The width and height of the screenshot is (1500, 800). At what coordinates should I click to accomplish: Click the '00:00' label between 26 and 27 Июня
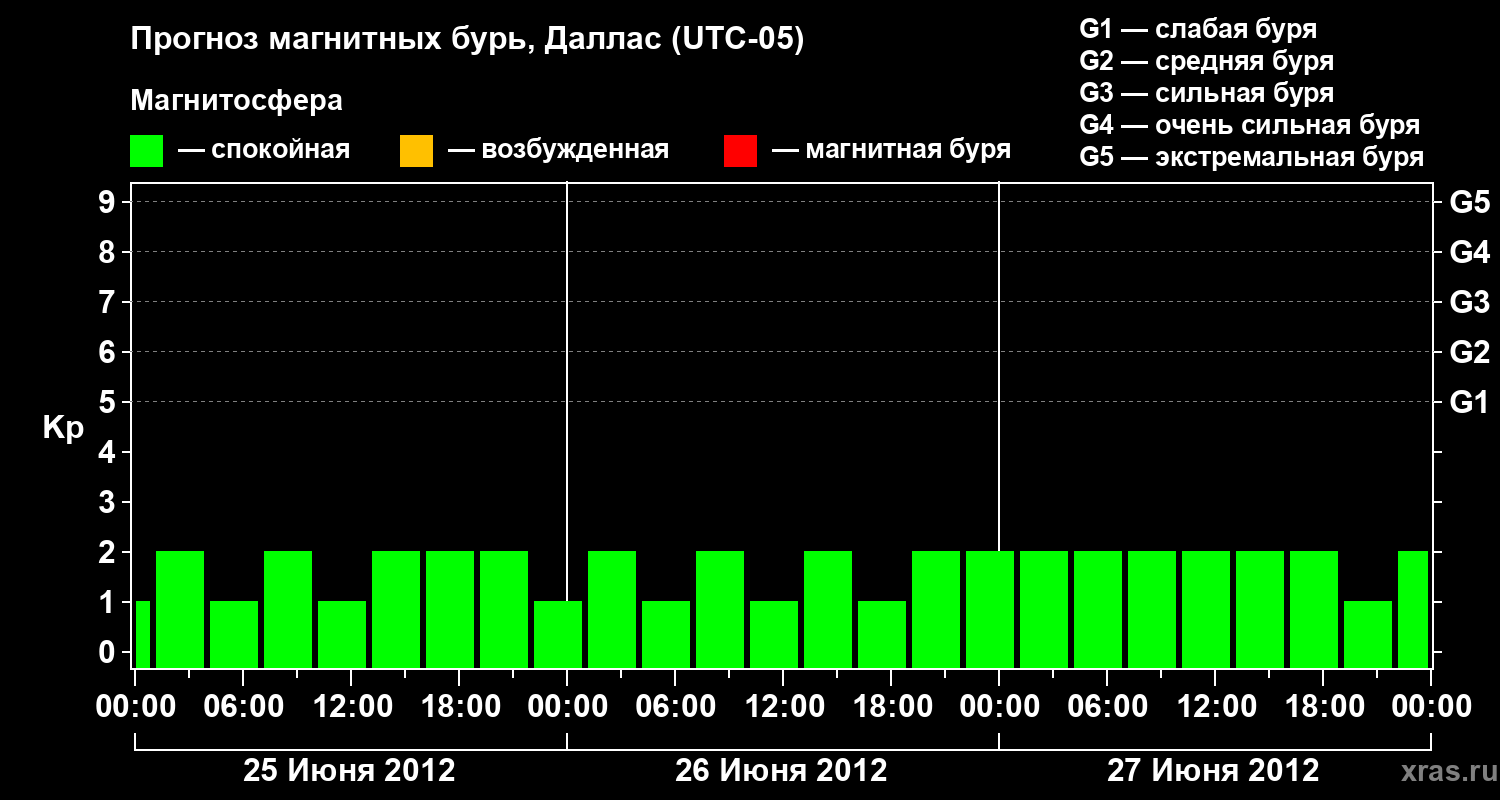(x=999, y=706)
